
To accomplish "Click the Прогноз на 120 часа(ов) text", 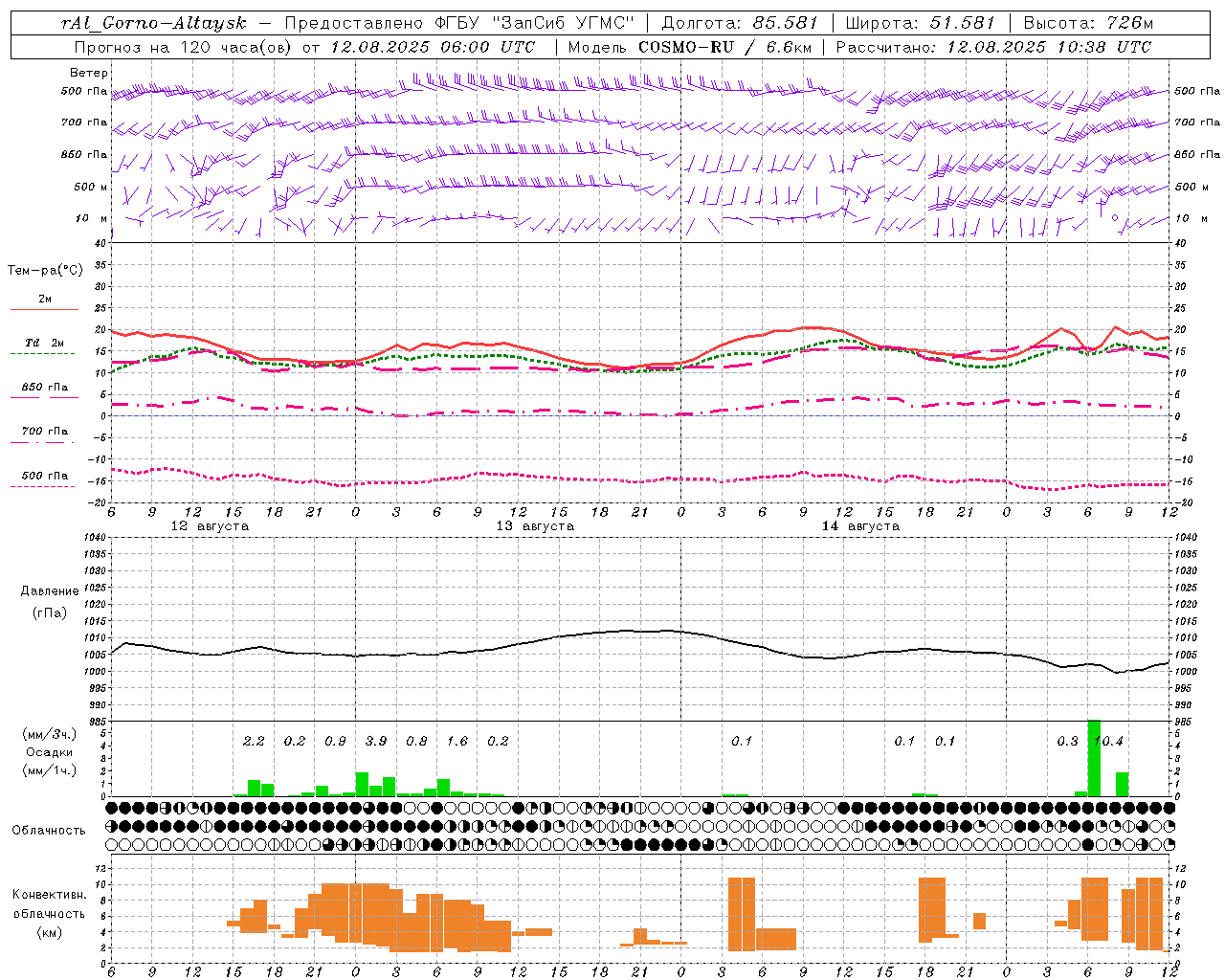I will coord(184,47).
